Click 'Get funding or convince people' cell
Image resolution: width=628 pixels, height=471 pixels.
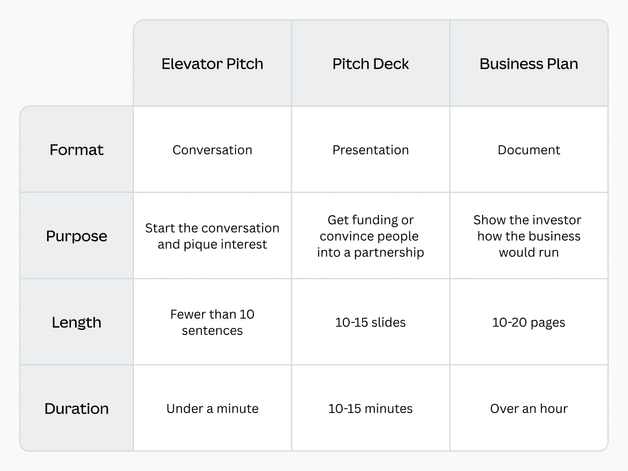click(x=370, y=236)
